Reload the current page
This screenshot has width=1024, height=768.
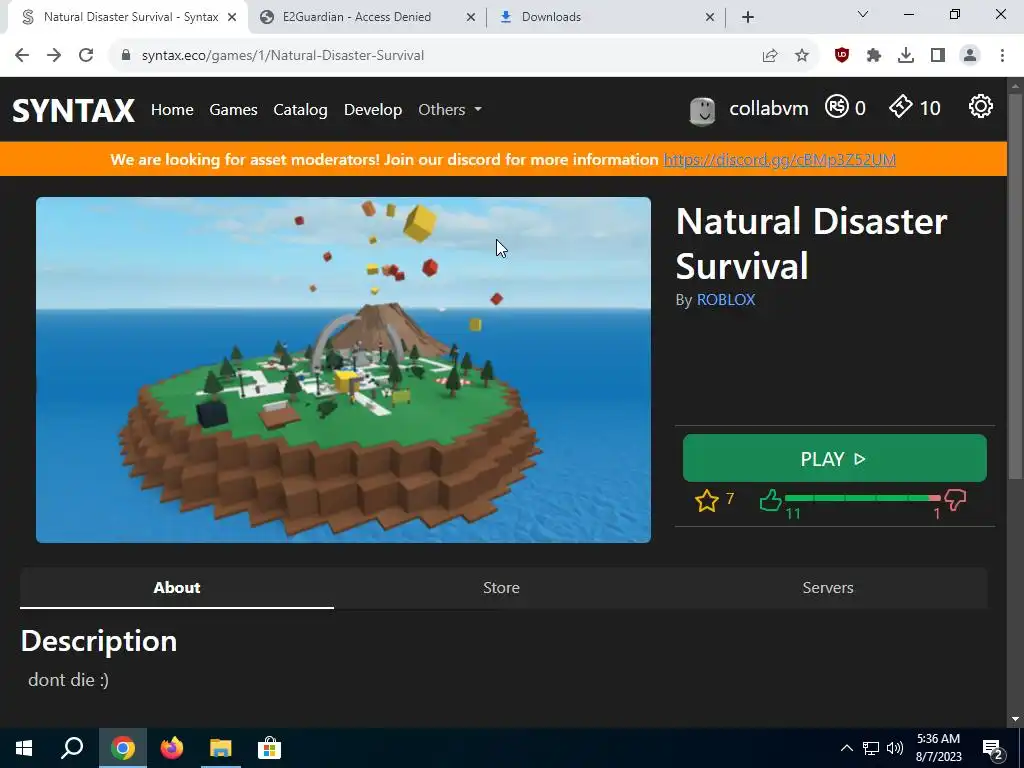[86, 56]
